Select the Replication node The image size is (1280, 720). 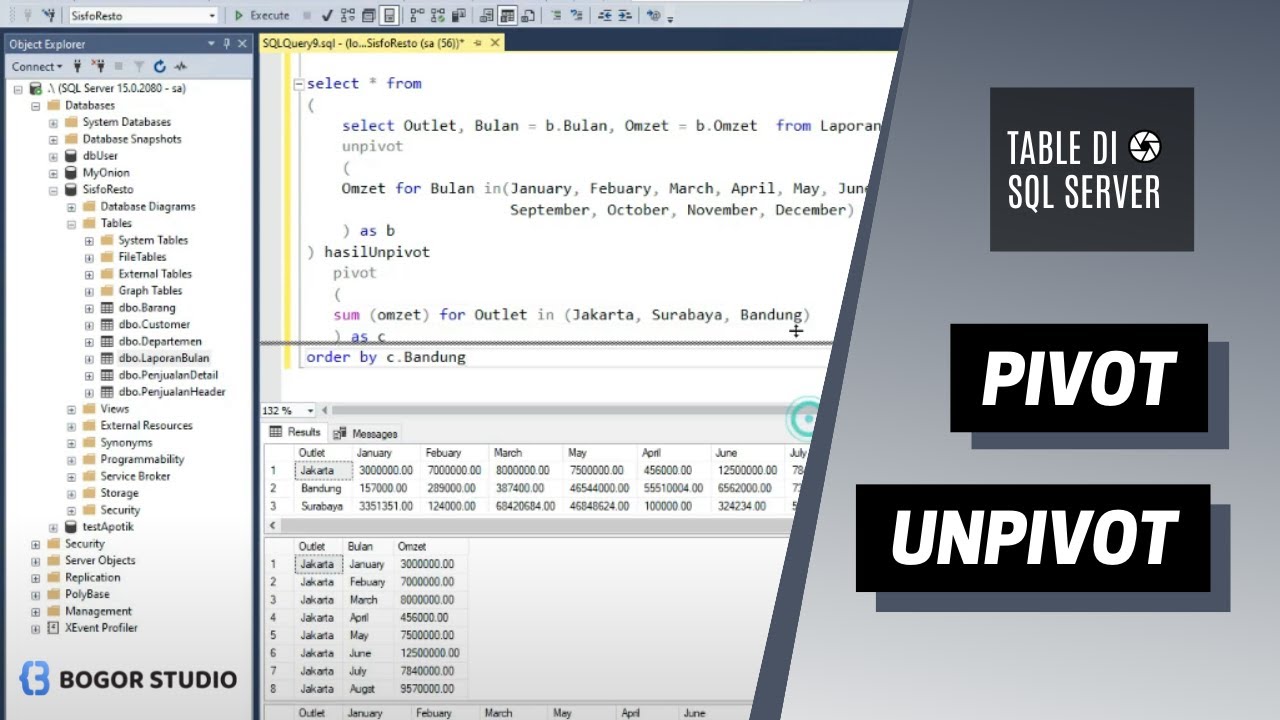click(93, 577)
